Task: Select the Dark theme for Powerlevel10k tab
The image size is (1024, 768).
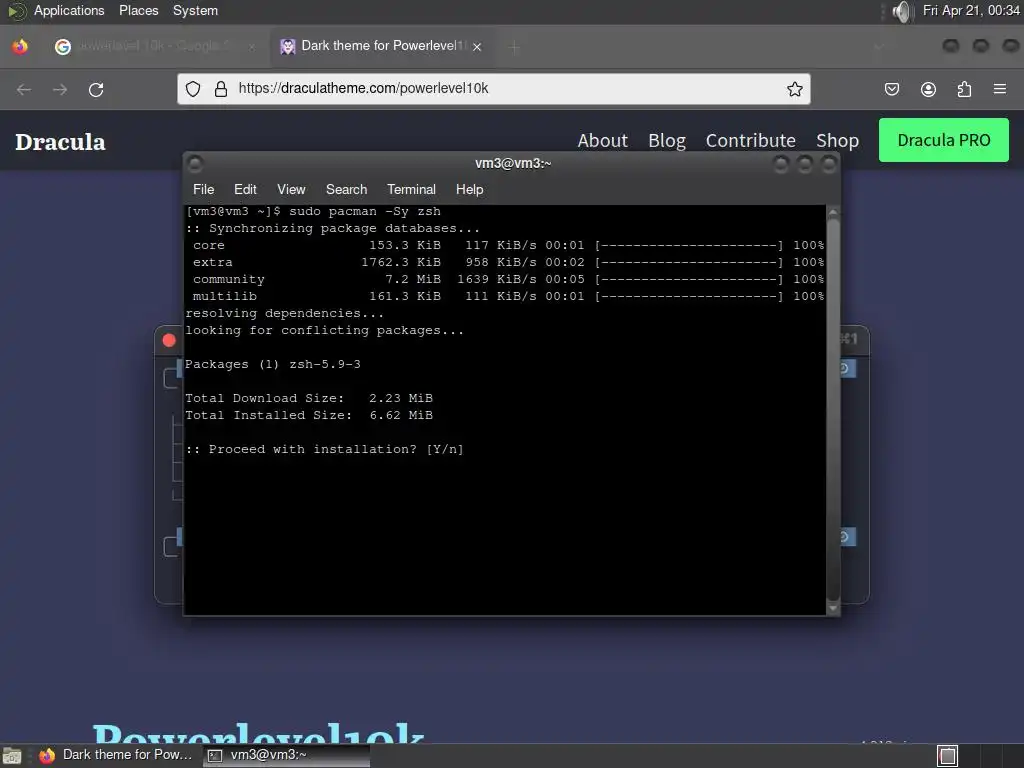Action: 382,46
